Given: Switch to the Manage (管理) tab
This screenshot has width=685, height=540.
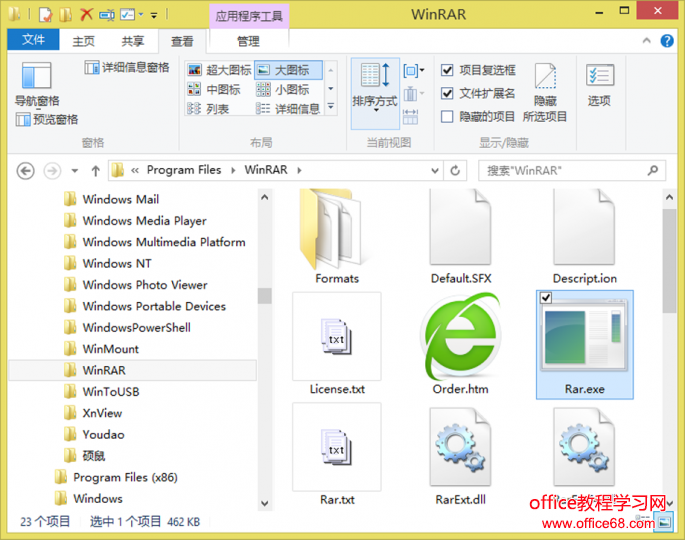Looking at the screenshot, I should tap(248, 41).
